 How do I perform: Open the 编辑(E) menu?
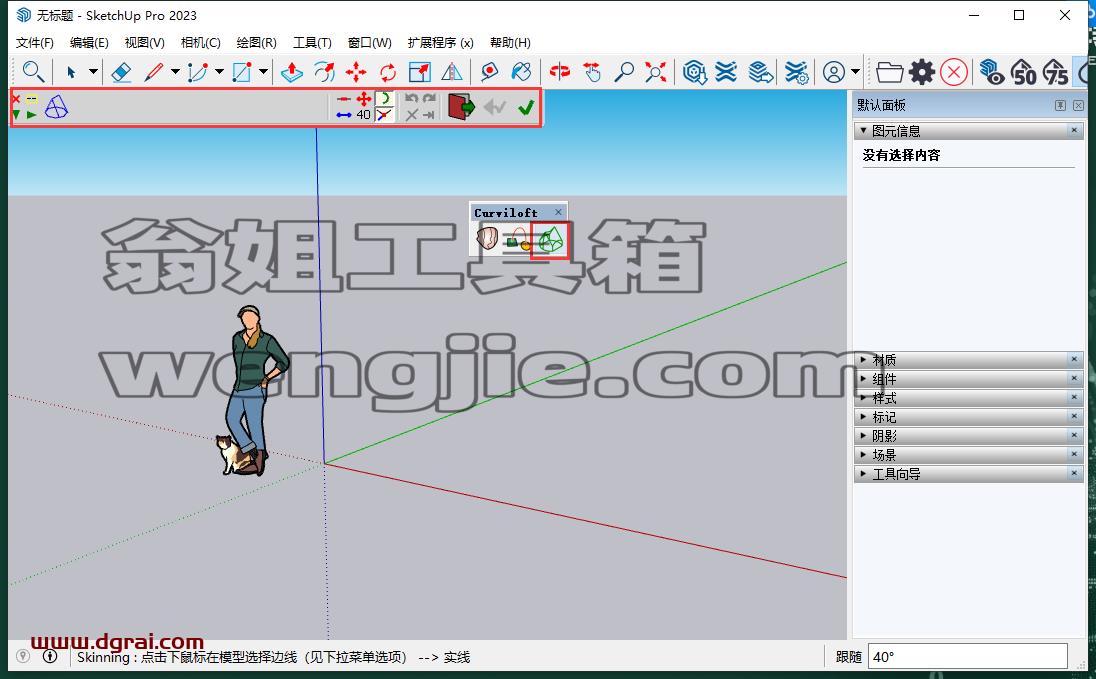click(x=89, y=43)
